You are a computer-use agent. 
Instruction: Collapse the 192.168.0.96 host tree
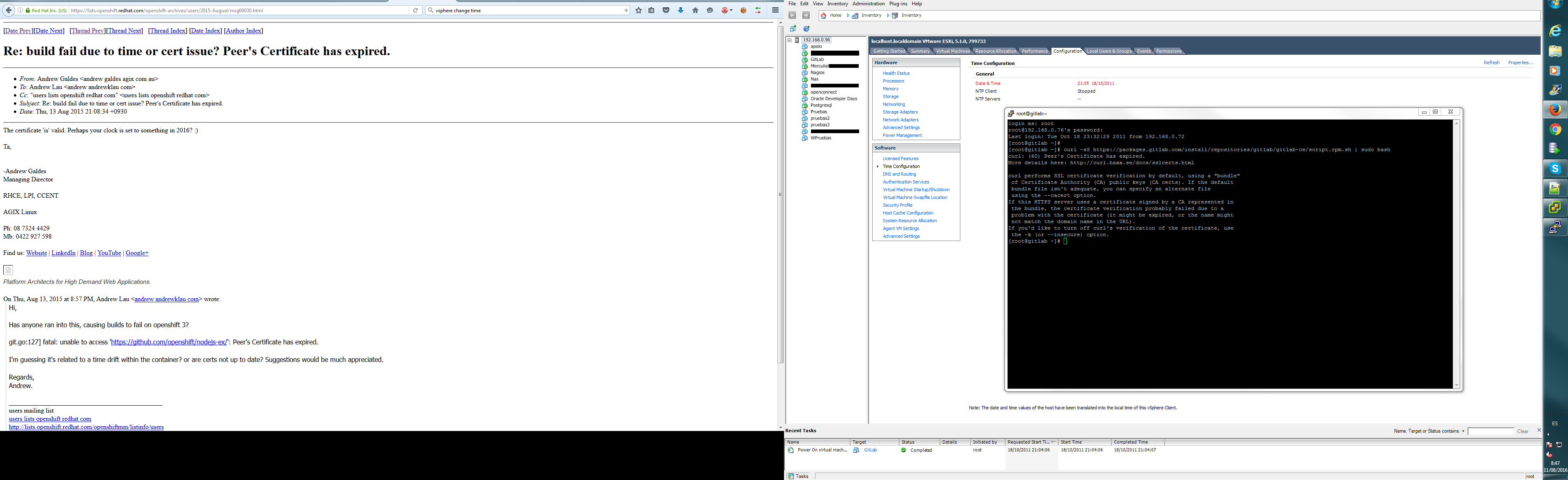pos(789,40)
